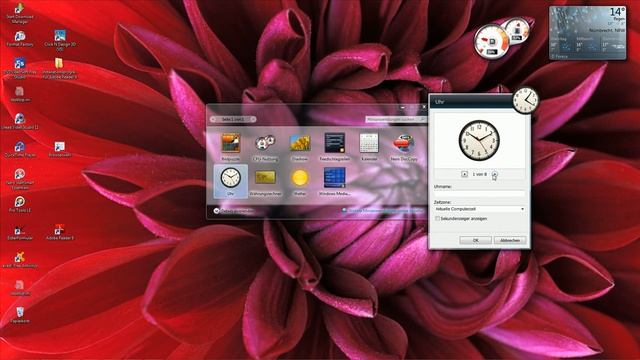
Task: Click the desktop clock gadget
Action: [x=525, y=100]
